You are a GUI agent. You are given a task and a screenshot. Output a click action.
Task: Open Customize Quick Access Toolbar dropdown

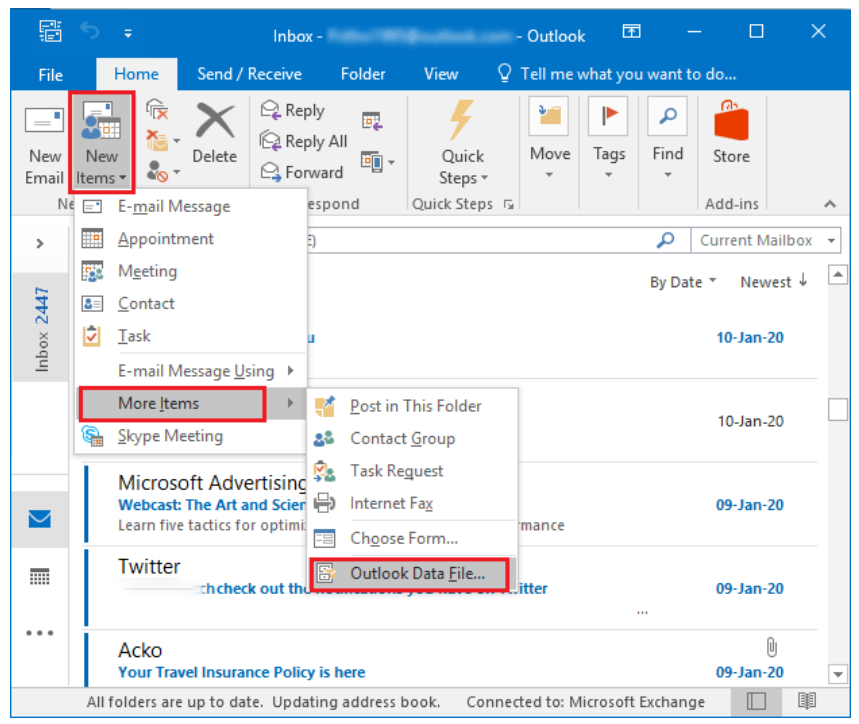128,33
